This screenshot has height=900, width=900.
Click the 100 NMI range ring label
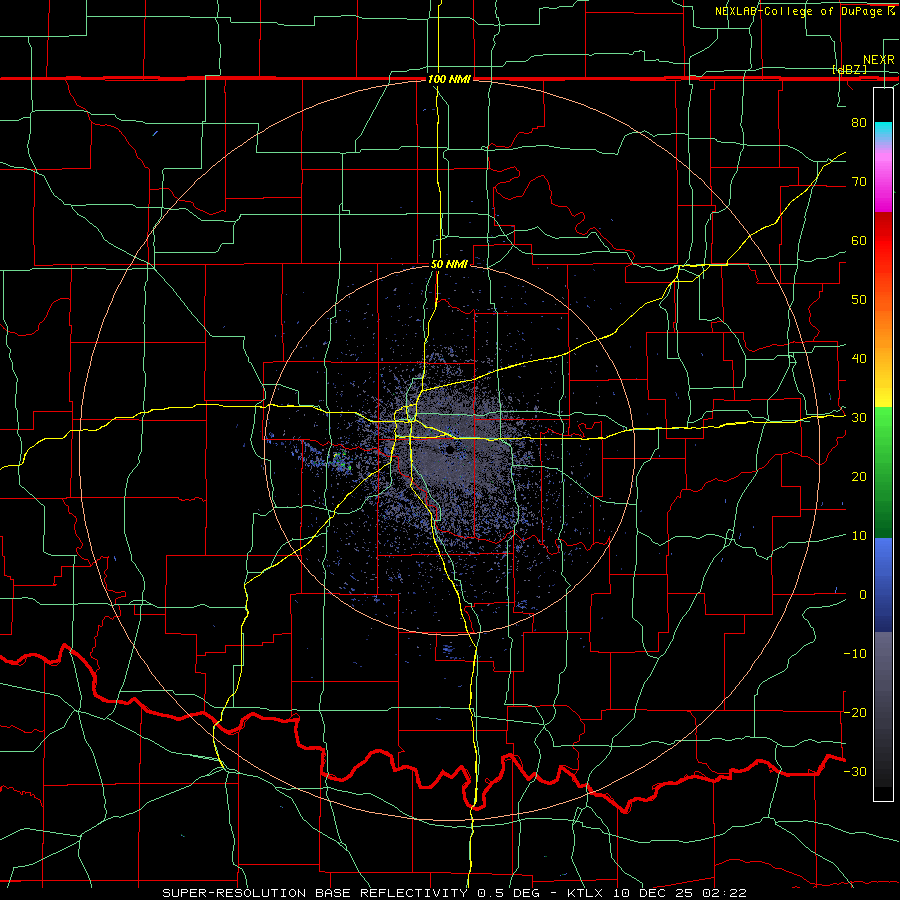[449, 79]
